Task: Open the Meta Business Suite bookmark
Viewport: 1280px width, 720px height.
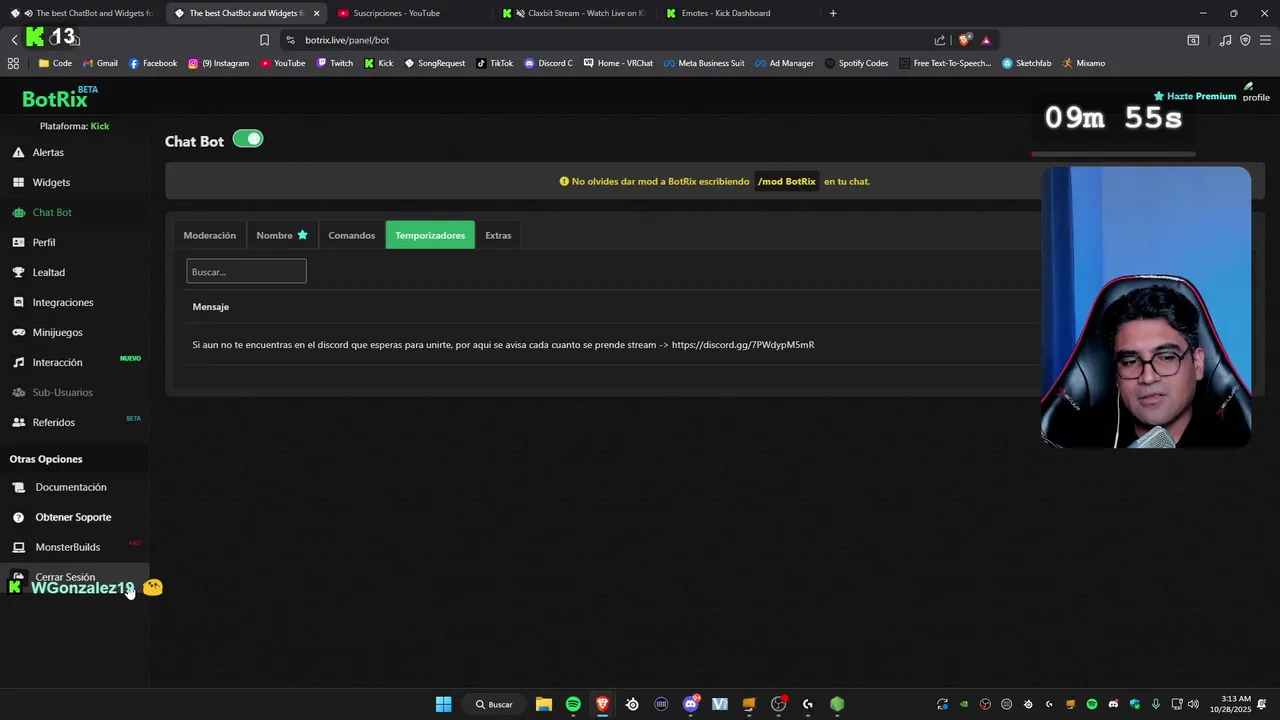Action: (x=704, y=63)
